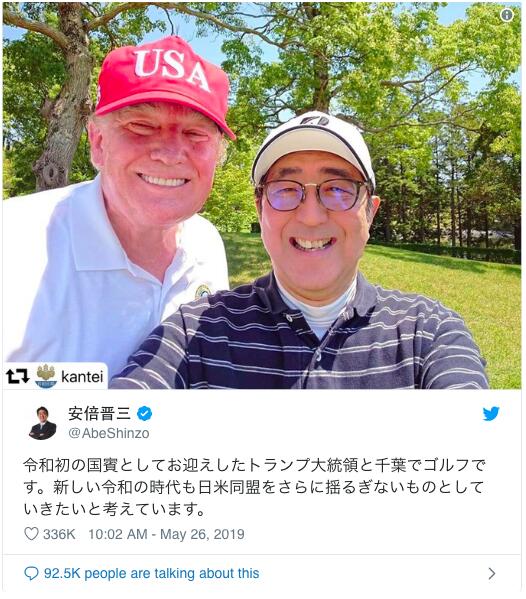The width and height of the screenshot is (526, 599).
Task: Open the tweet author's profile avatar
Action: [43, 423]
